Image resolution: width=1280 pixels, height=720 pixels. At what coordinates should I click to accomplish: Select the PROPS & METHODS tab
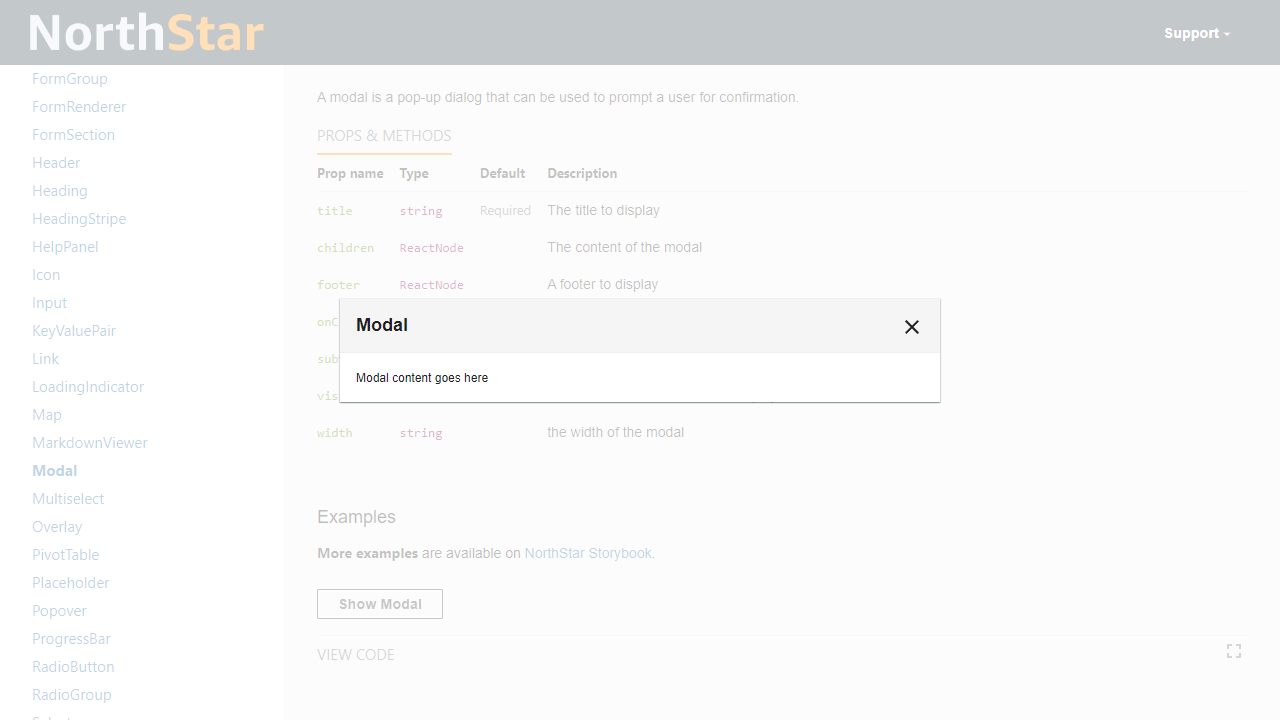384,136
